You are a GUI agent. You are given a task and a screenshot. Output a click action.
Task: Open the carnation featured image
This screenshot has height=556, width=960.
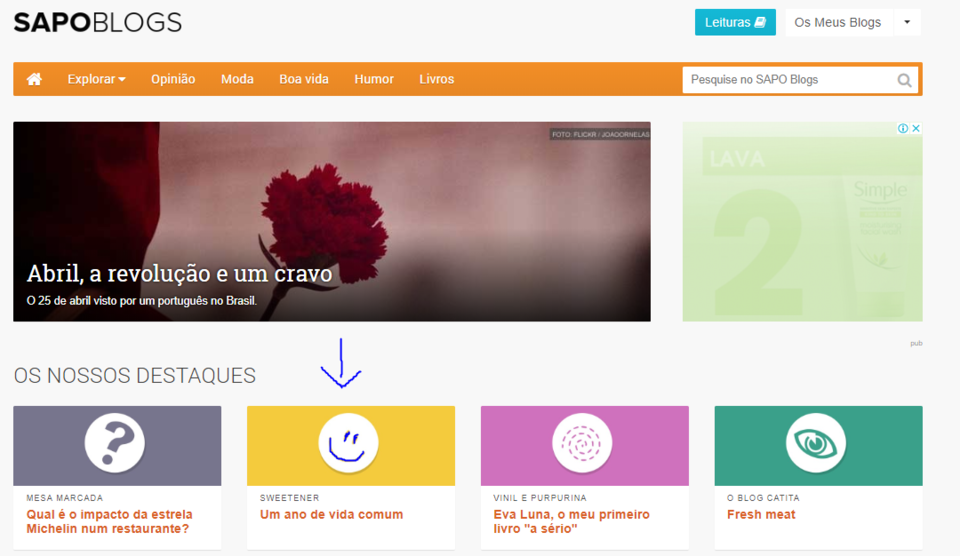tap(332, 222)
